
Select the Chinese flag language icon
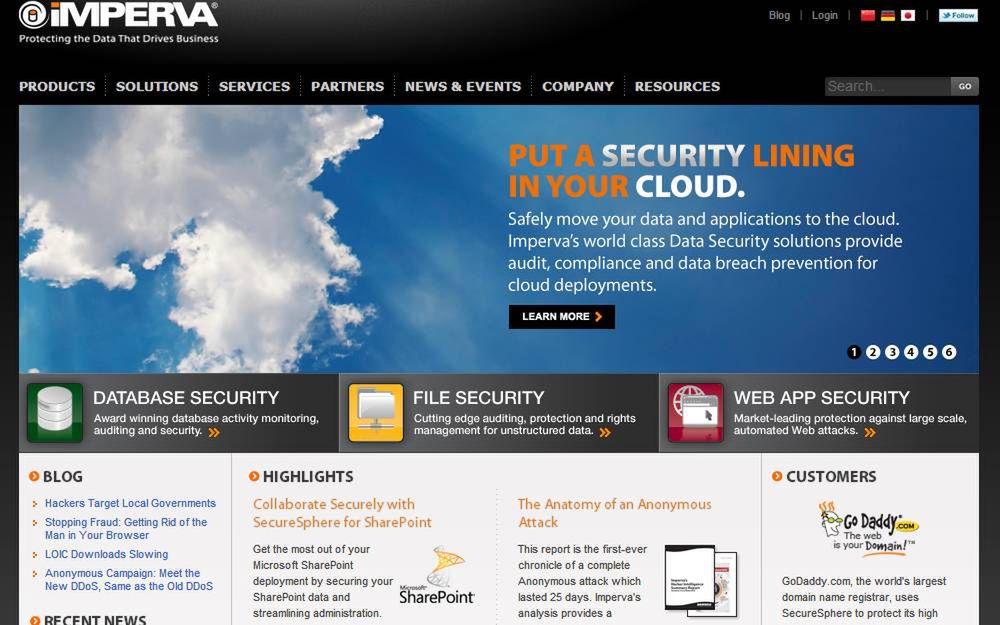click(867, 15)
